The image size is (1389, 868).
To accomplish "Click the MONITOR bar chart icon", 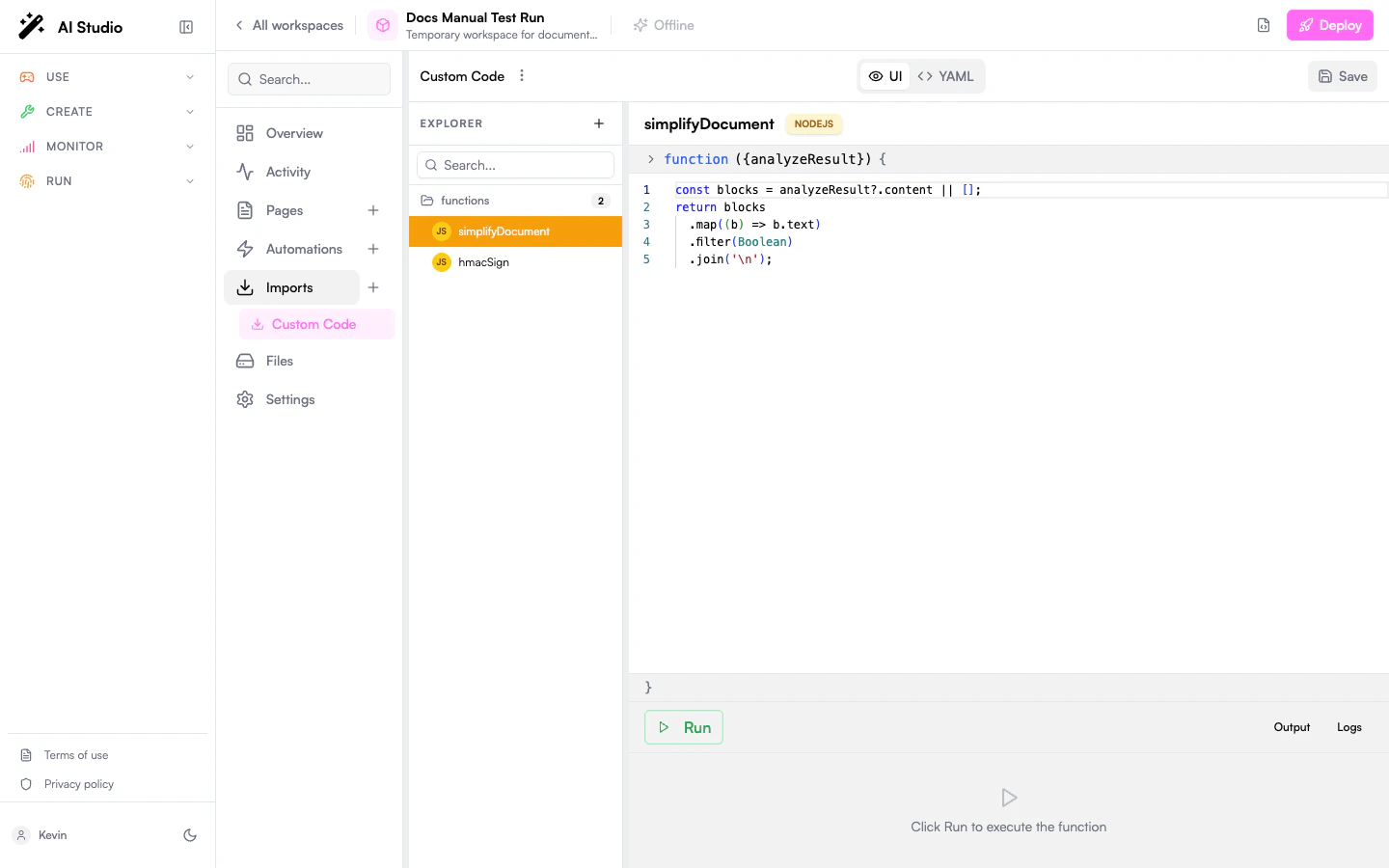I will pos(27,147).
